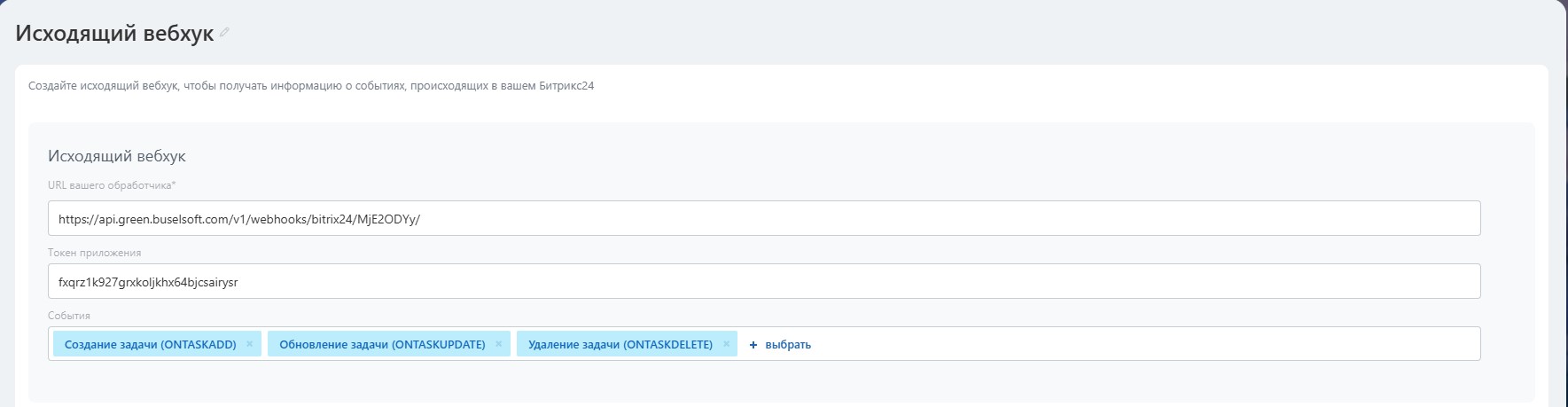Remove the Обновление задачи (ONTASKUPDATE) event tag

pos(498,344)
